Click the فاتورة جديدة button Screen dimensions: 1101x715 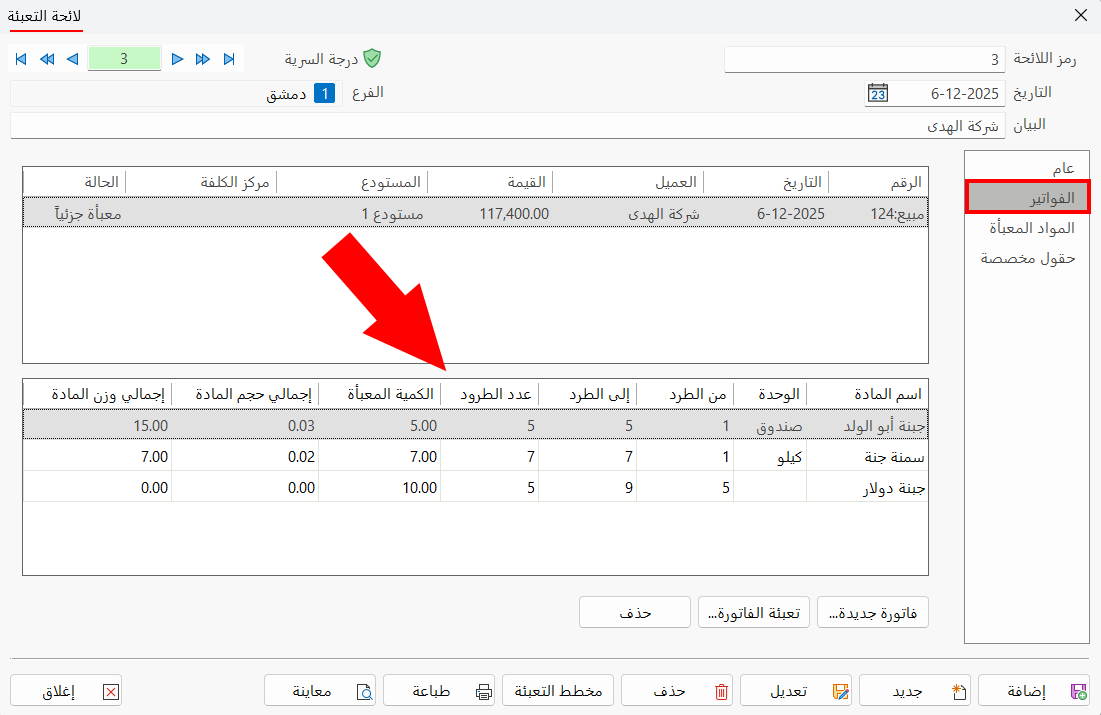pyautogui.click(x=874, y=612)
